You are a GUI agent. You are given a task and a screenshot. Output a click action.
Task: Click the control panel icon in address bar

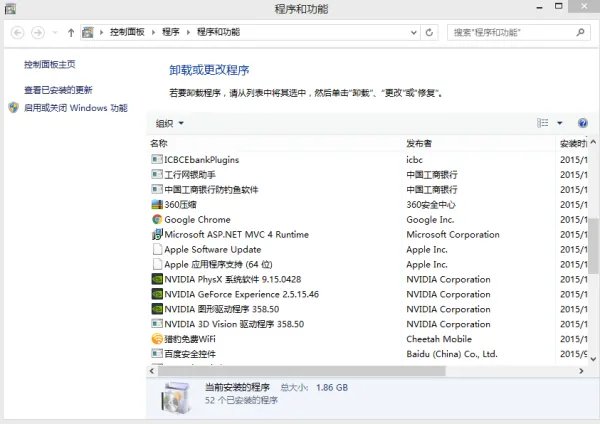point(88,33)
